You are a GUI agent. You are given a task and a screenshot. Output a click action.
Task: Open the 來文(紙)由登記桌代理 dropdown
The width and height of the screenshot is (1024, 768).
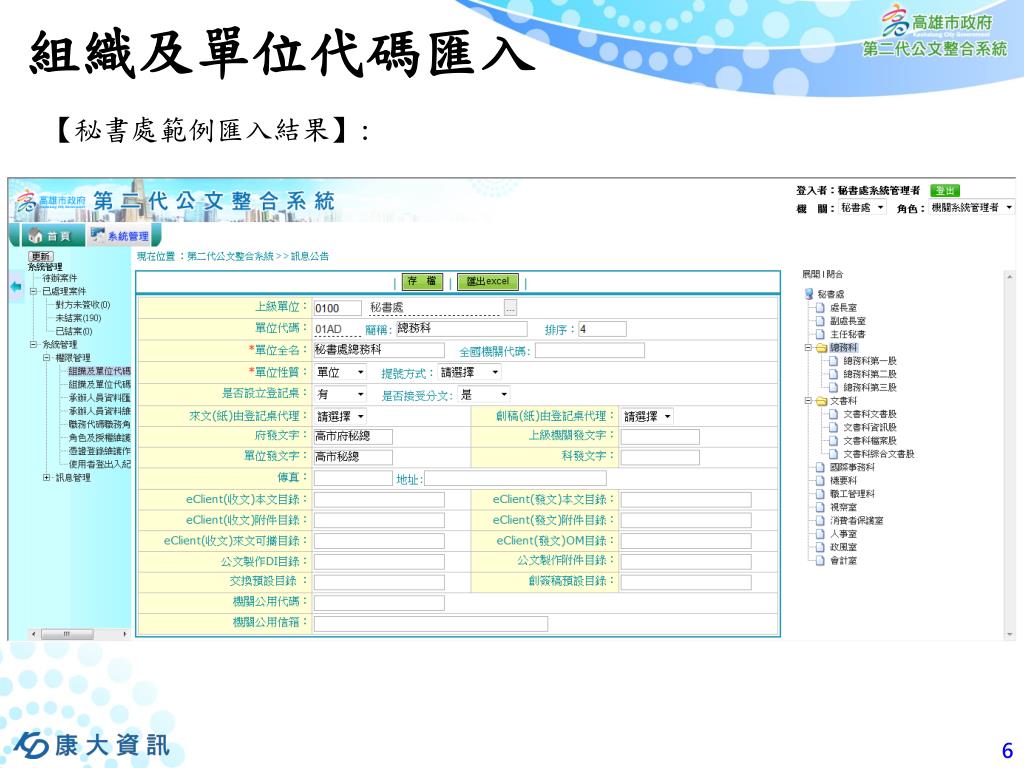[x=340, y=416]
